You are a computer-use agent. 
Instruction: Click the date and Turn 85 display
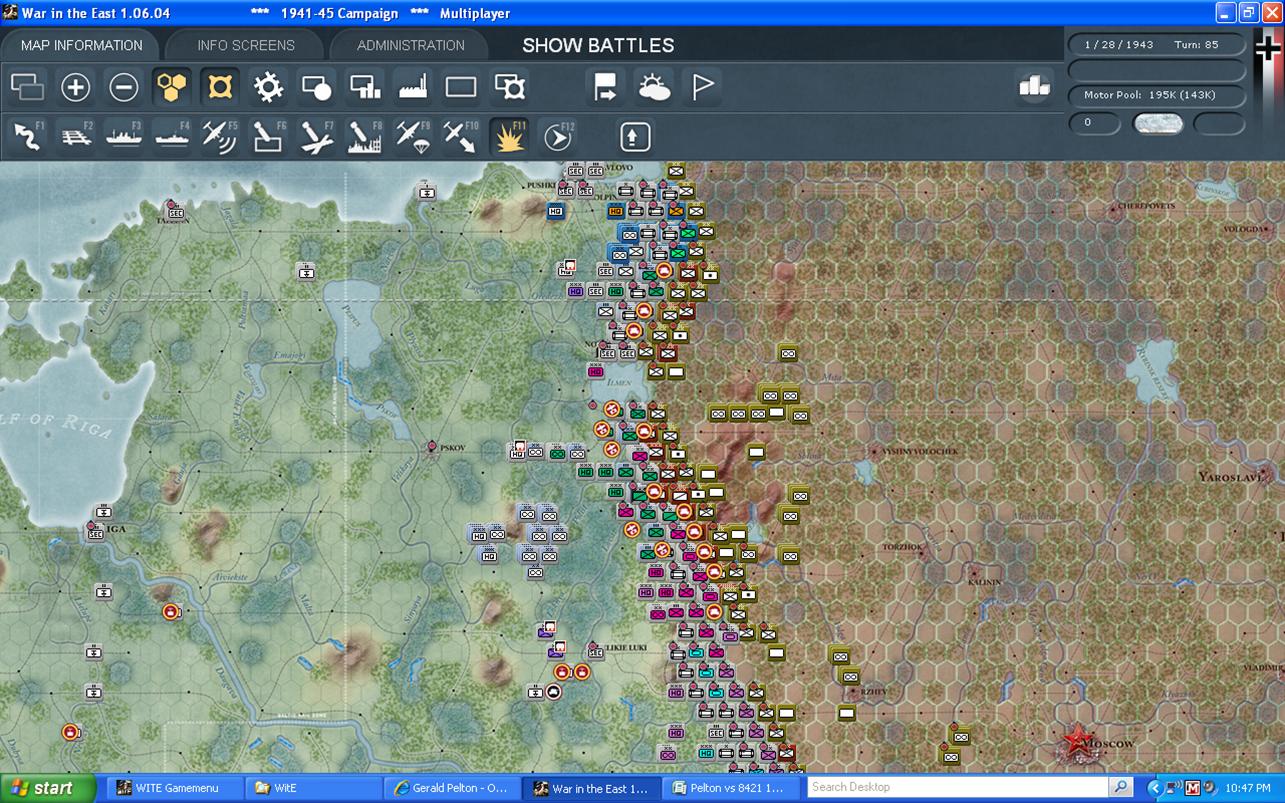coord(1157,45)
